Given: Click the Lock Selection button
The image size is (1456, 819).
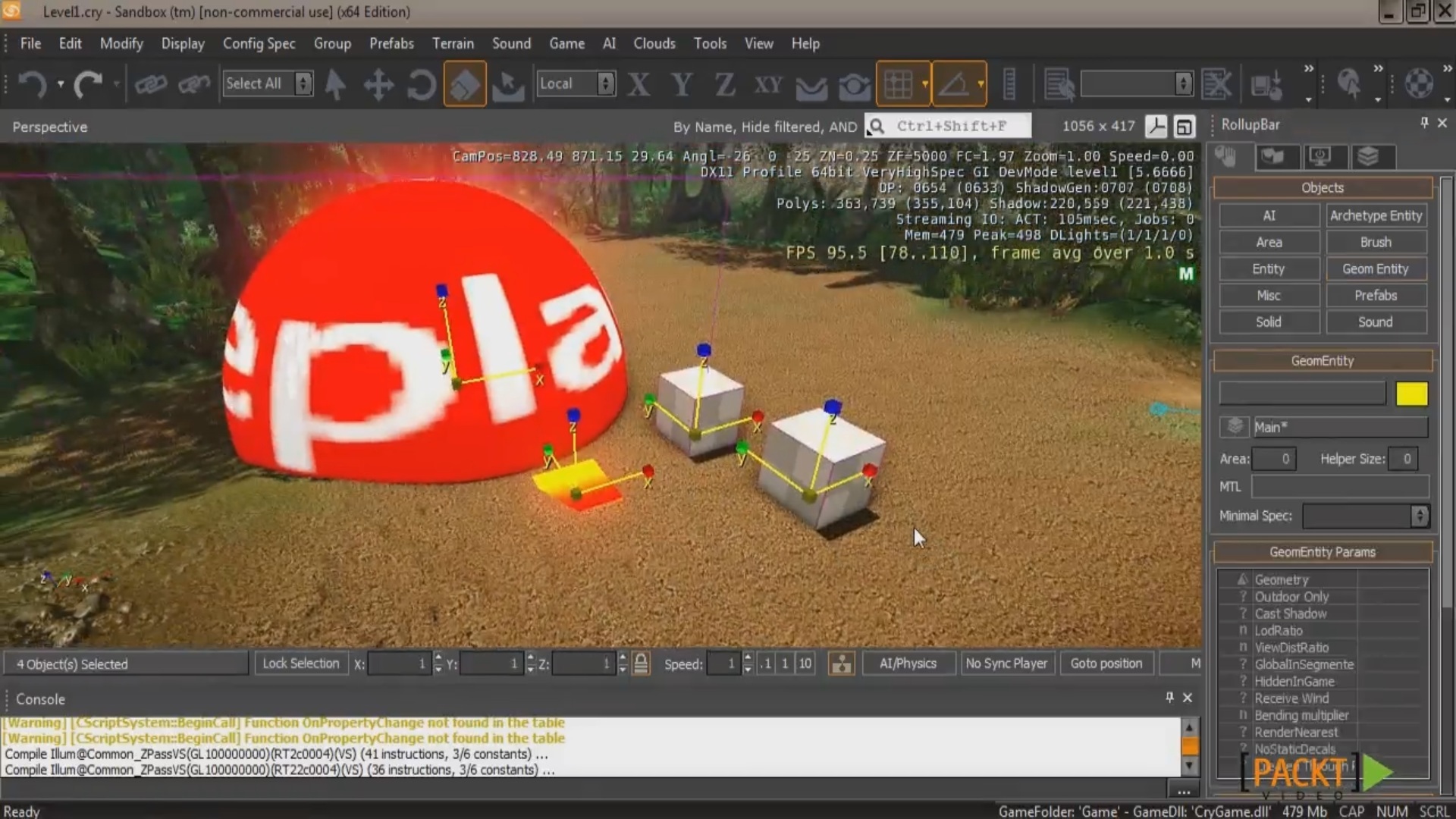Looking at the screenshot, I should coord(301,663).
